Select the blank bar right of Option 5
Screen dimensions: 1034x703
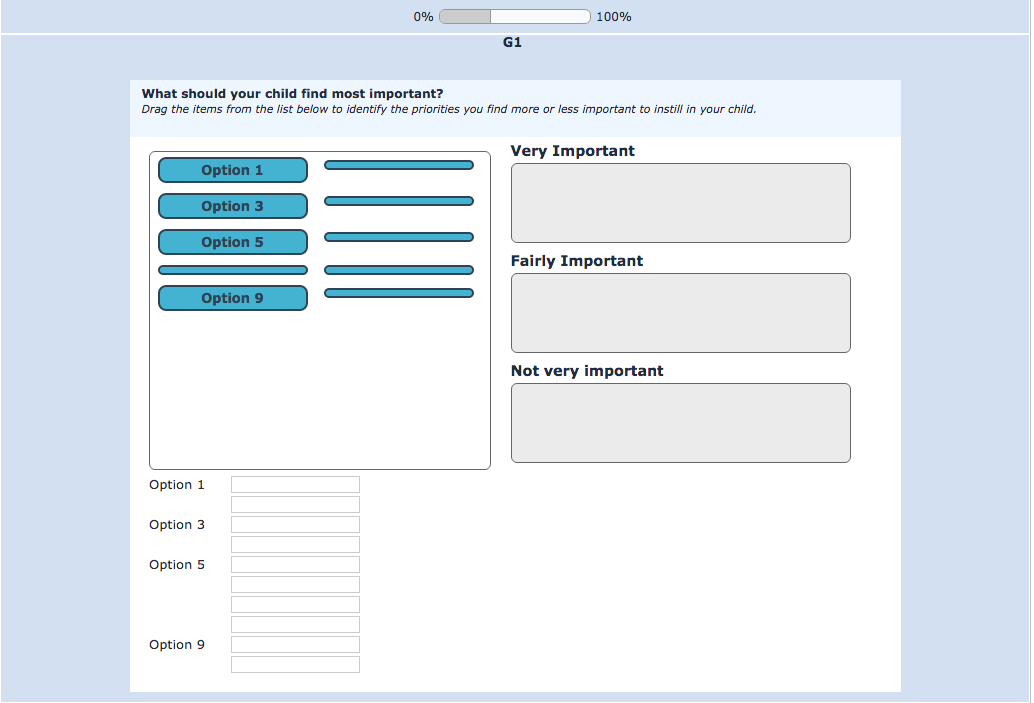pyautogui.click(x=398, y=237)
